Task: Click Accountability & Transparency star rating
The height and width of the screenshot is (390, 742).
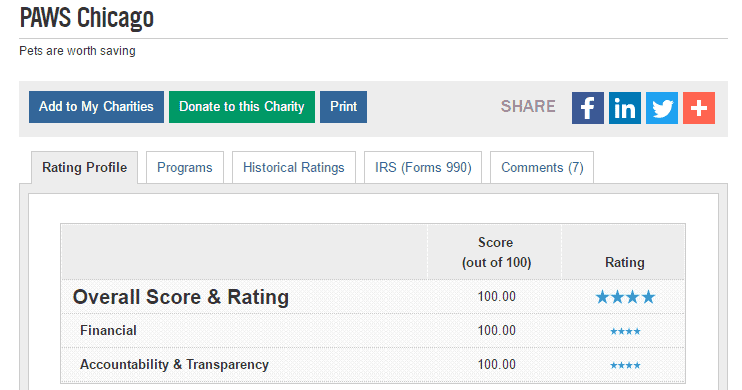Action: coord(625,365)
